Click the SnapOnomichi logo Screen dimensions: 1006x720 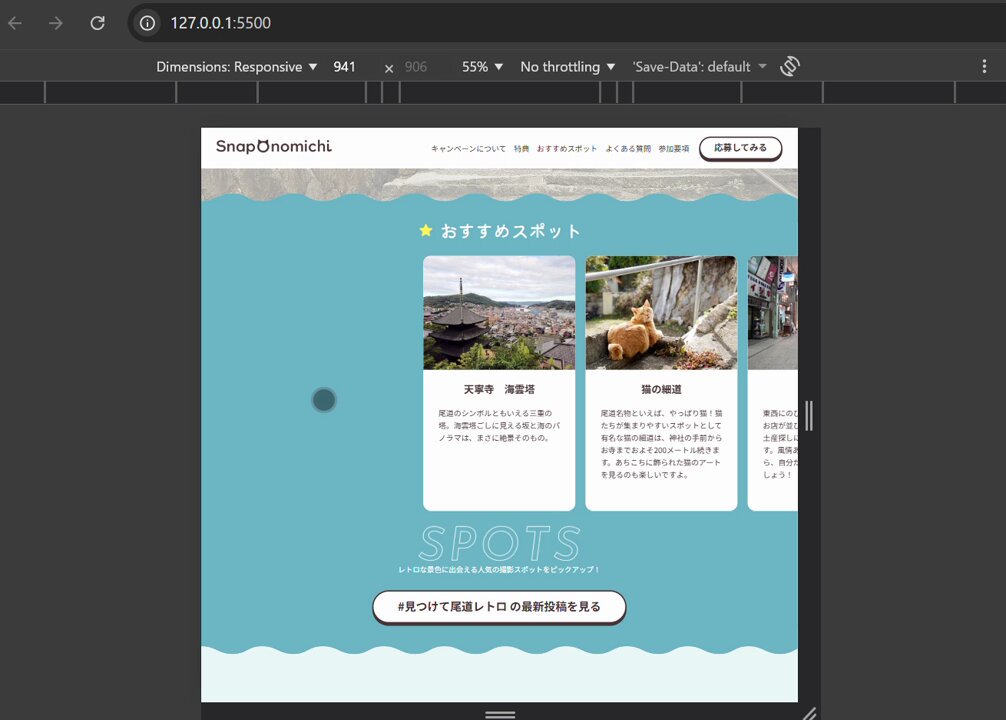pyautogui.click(x=272, y=145)
